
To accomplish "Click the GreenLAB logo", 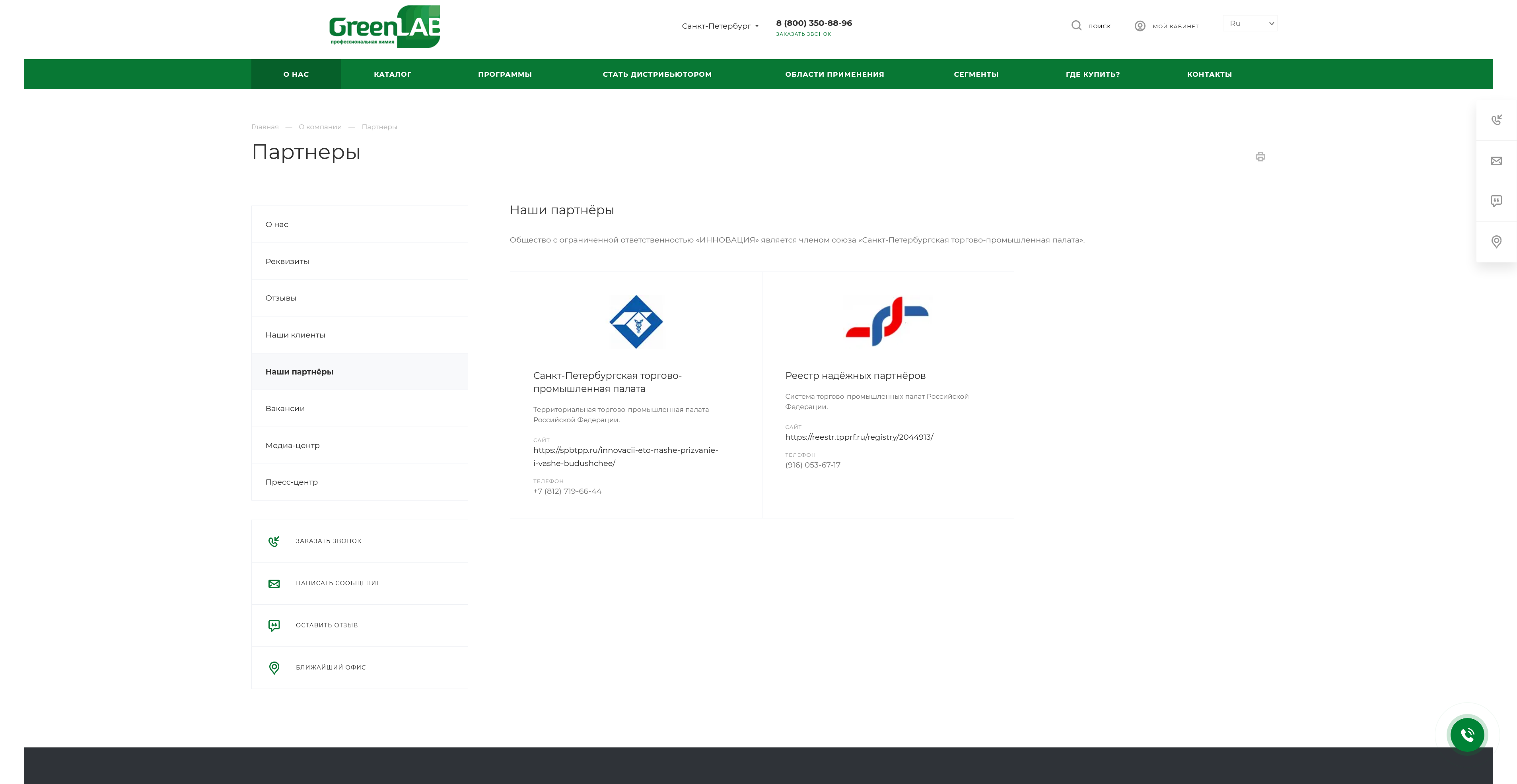I will pyautogui.click(x=385, y=27).
